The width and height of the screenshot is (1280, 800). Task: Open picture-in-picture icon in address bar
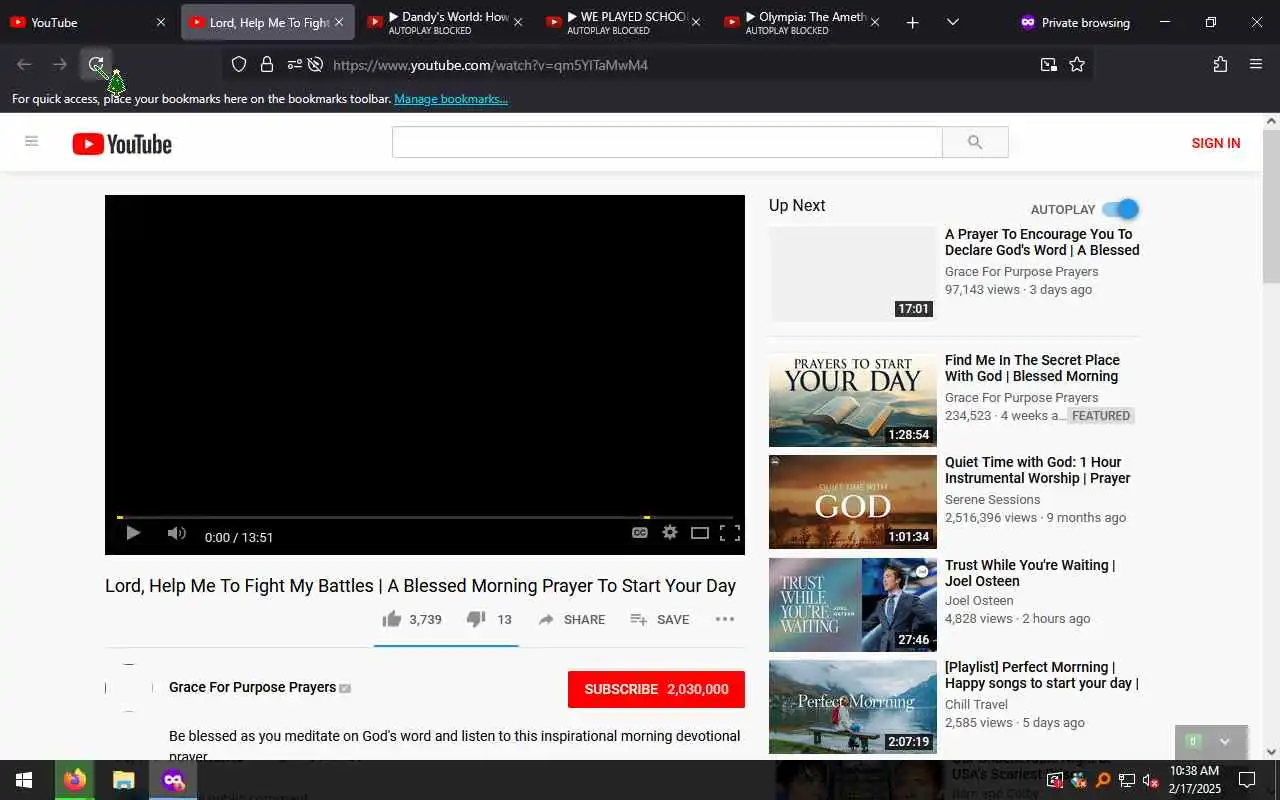point(1048,65)
